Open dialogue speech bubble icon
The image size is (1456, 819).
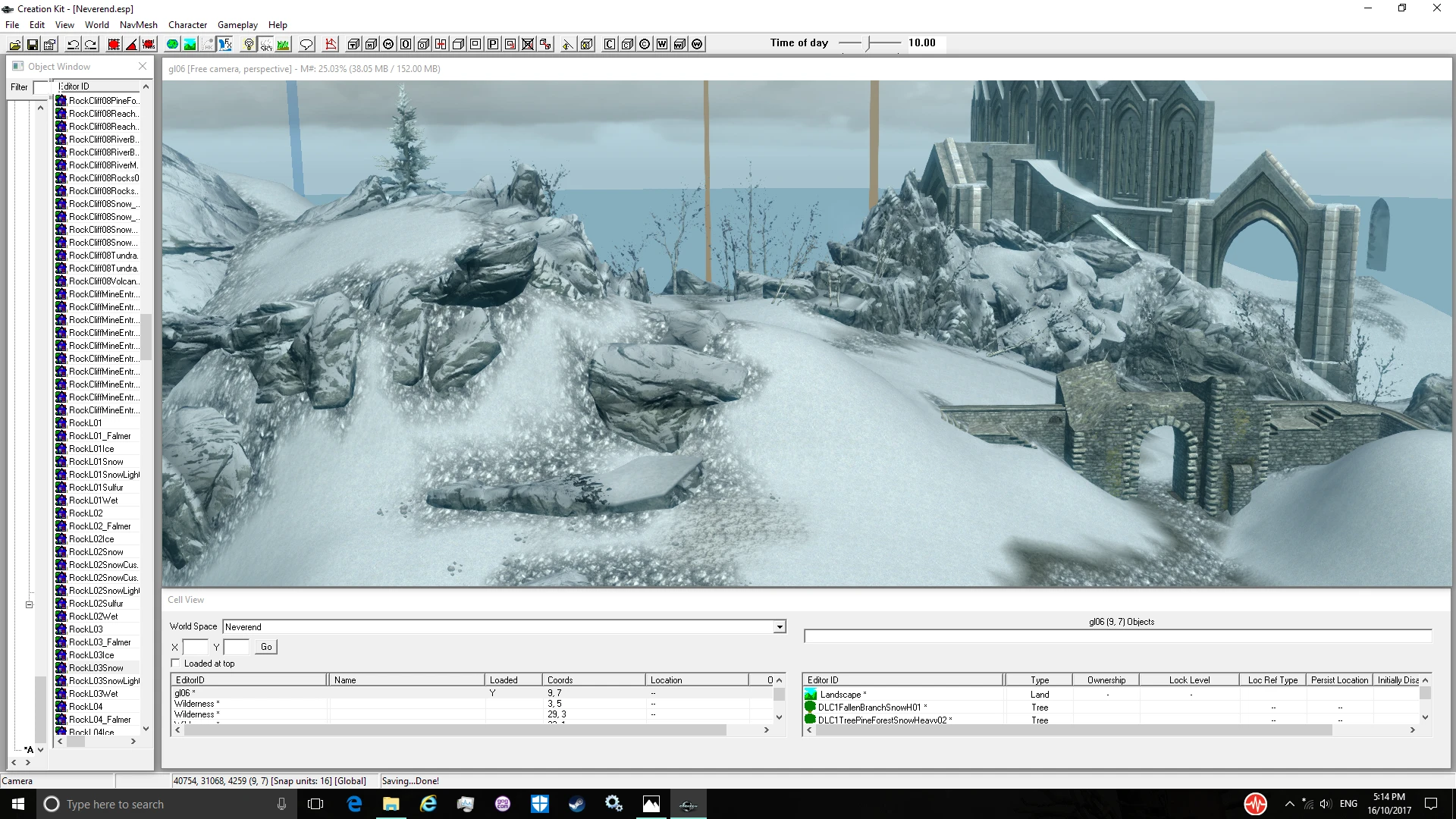306,44
